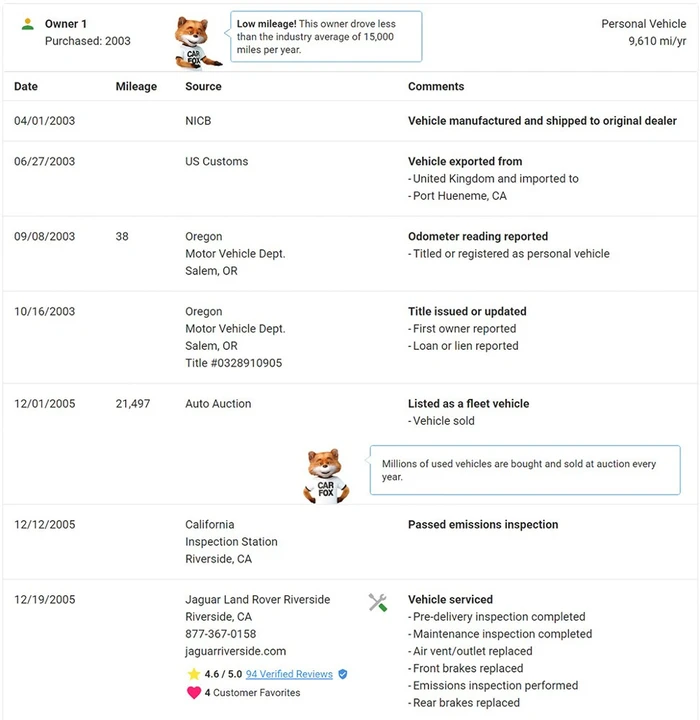Click the 877-367-0158 phone number
The height and width of the screenshot is (720, 700).
220,634
